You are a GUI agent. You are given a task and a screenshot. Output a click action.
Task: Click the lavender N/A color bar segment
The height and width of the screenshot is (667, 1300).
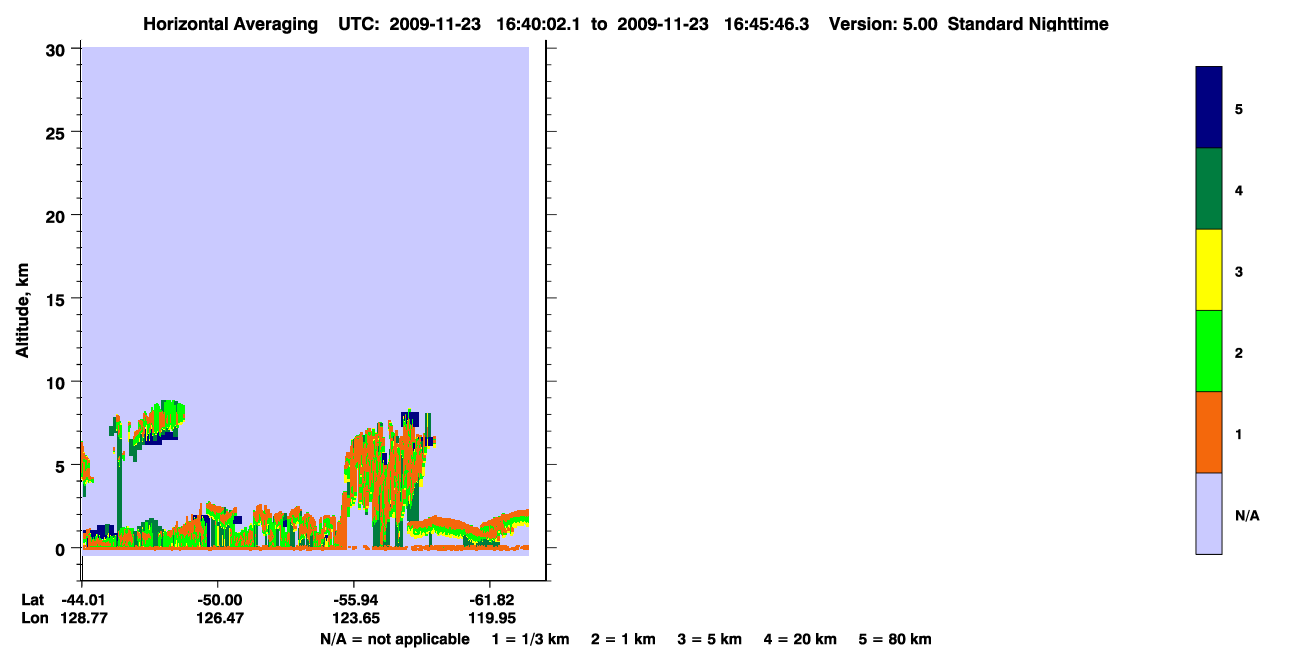click(1209, 513)
